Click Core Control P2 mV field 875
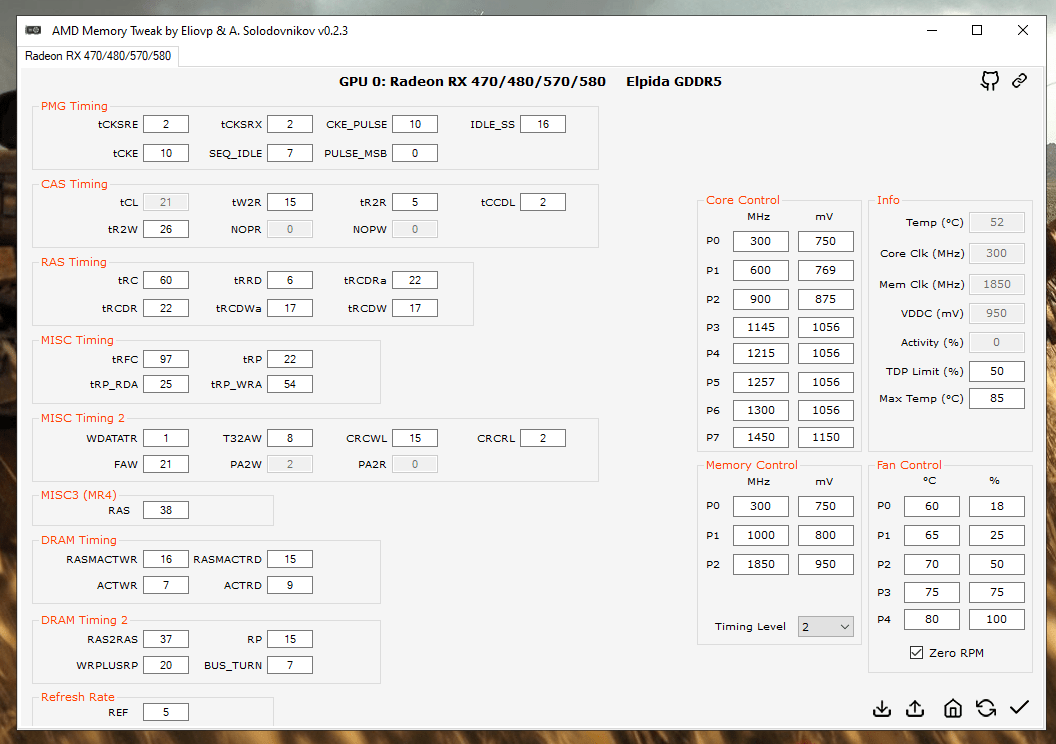 point(826,299)
